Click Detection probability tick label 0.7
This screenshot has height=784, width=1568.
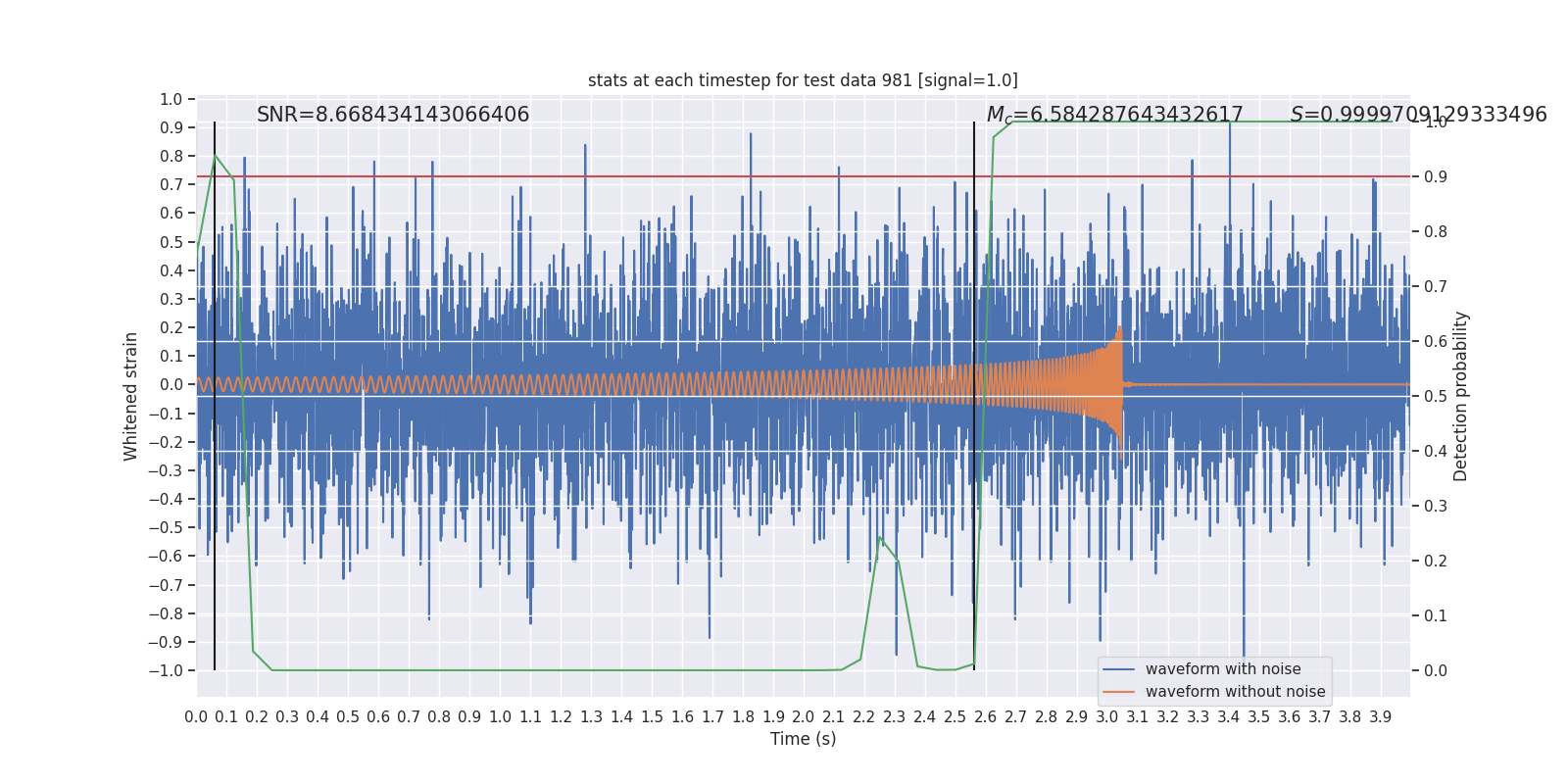click(x=1436, y=287)
